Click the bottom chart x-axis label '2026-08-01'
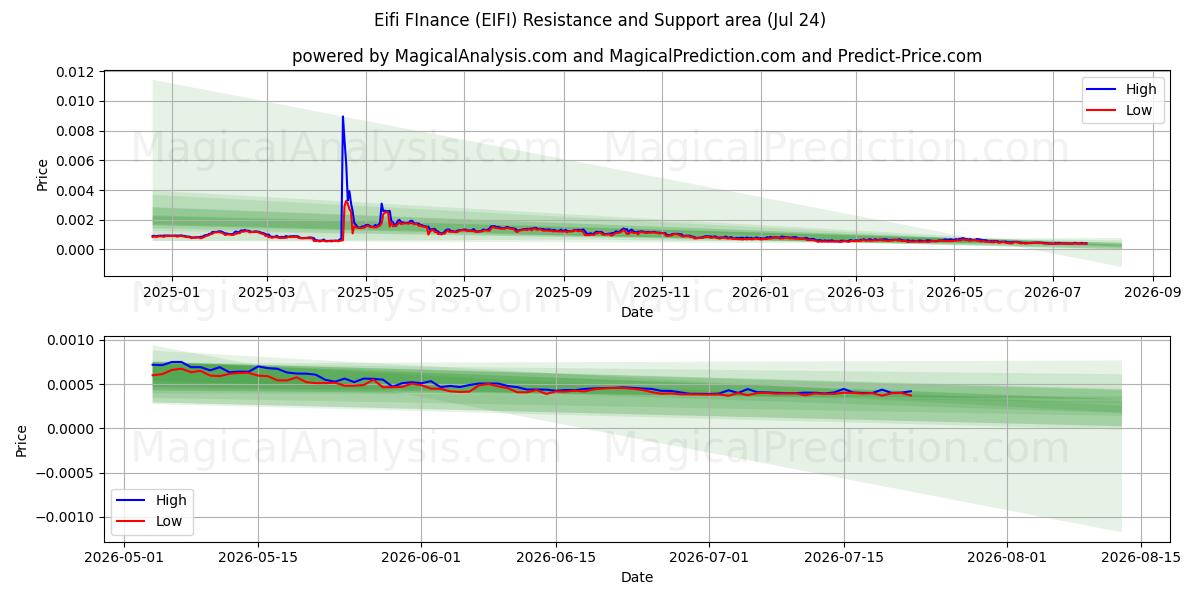Screen dimensions: 1200x600 (x=1007, y=557)
